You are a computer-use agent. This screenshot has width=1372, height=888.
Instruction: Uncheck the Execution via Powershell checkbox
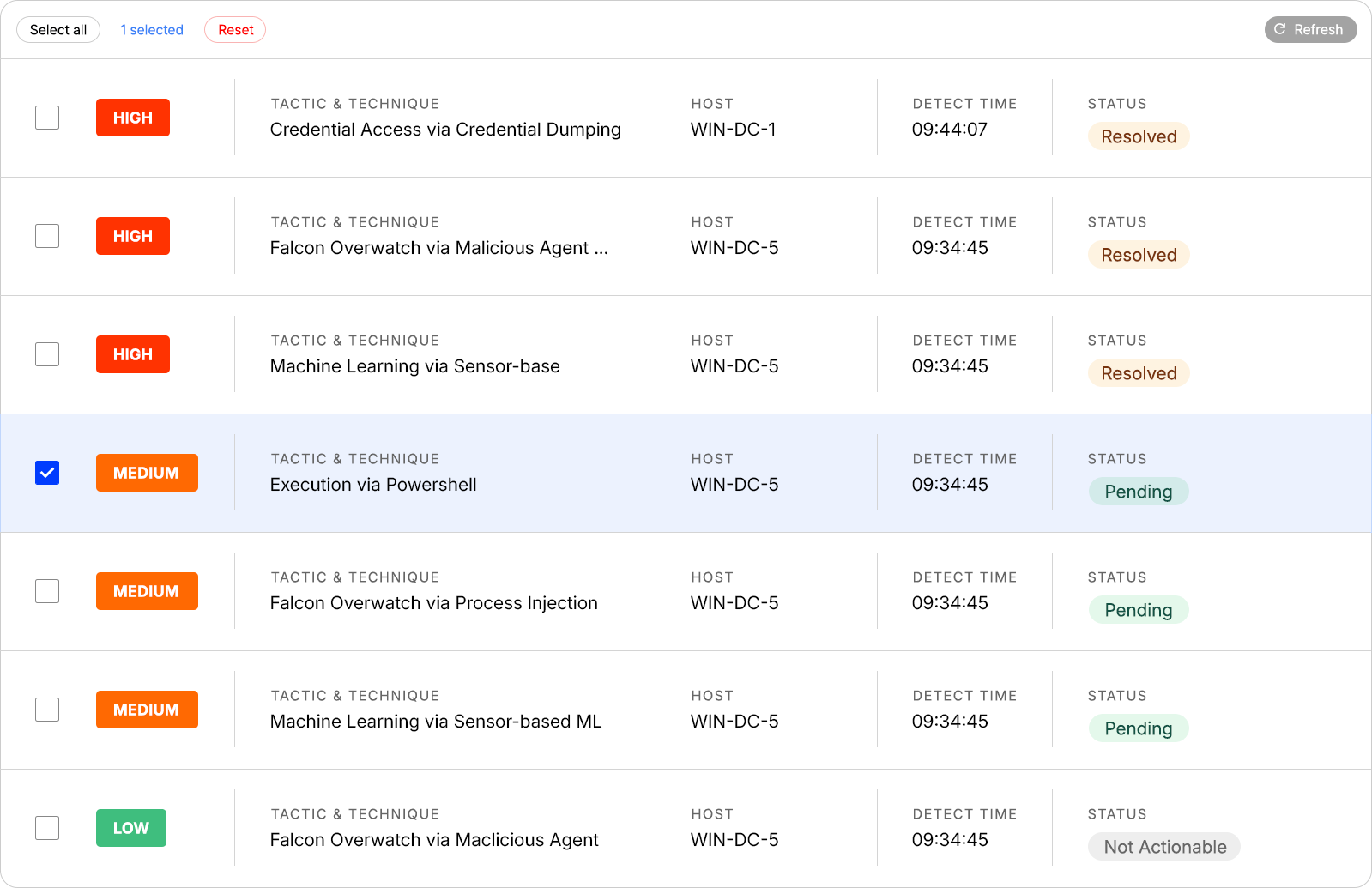[x=47, y=473]
